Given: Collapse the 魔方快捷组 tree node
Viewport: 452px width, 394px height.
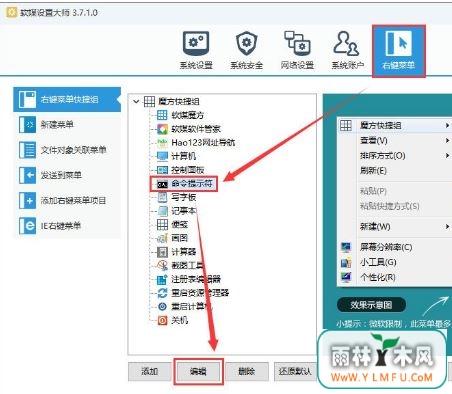Looking at the screenshot, I should pyautogui.click(x=136, y=101).
